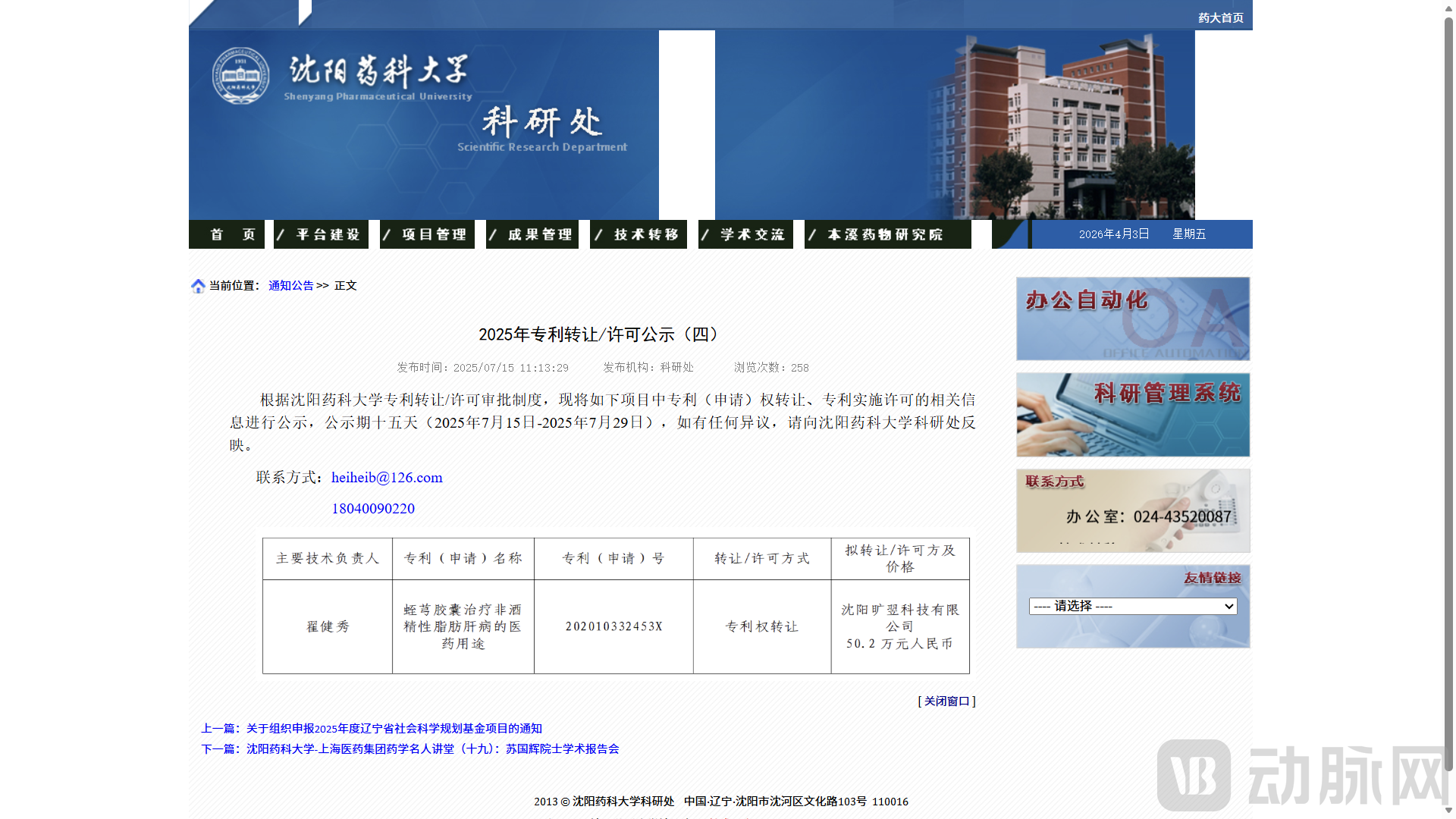Open the 通知公告 breadcrumb link
Viewport: 1456px width, 819px height.
(x=290, y=286)
